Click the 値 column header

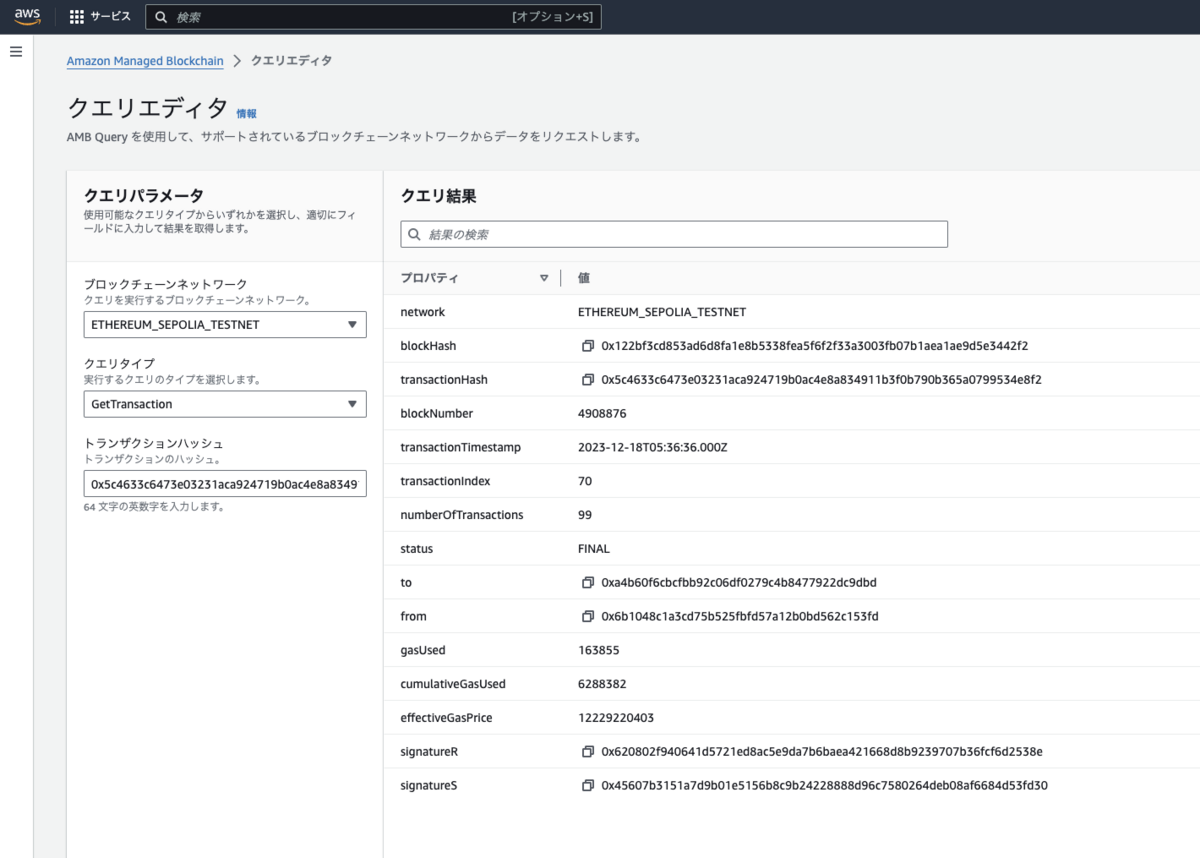(x=584, y=278)
